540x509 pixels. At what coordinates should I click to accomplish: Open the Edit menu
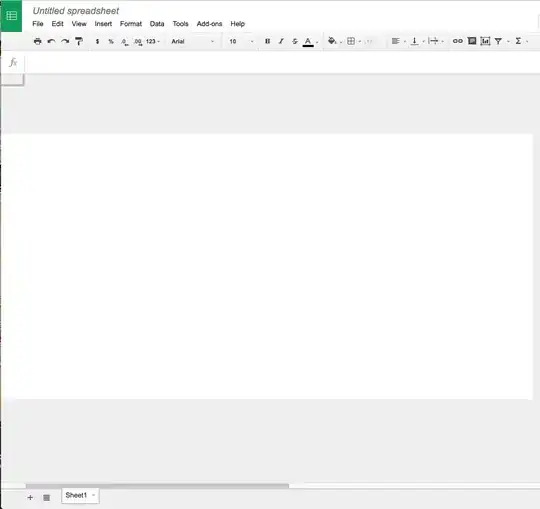(x=58, y=24)
